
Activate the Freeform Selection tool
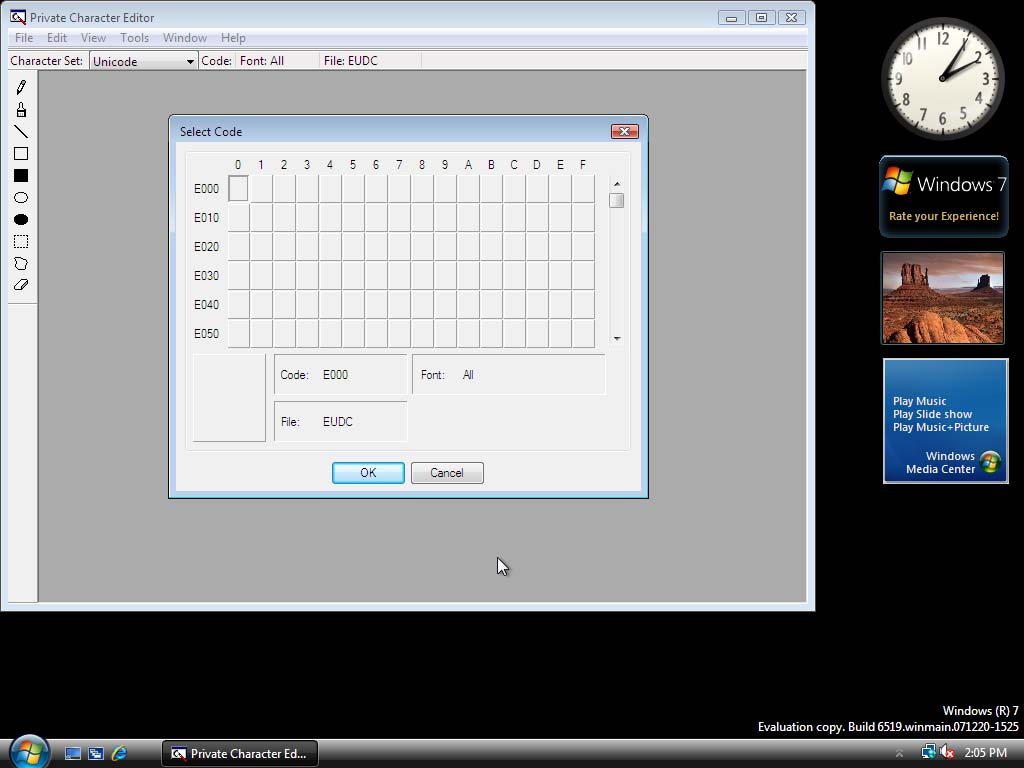coord(21,263)
